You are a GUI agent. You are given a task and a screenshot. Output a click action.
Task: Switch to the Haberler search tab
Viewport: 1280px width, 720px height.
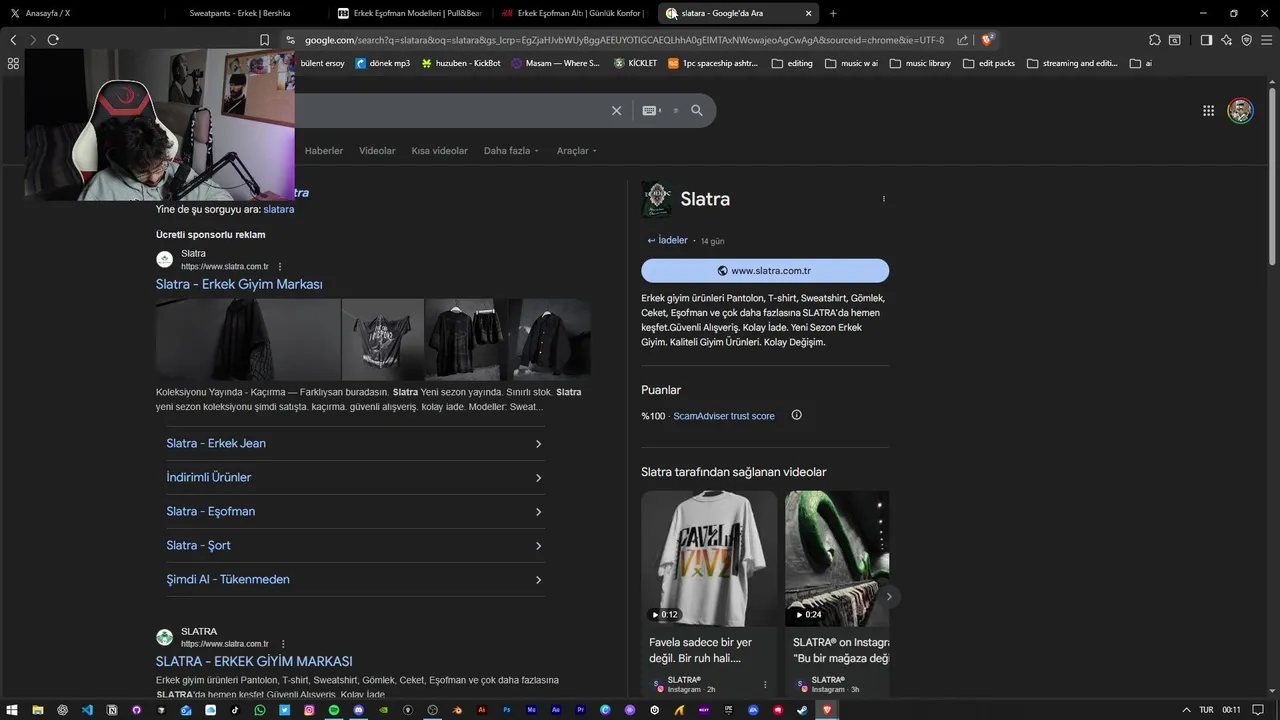(x=324, y=151)
